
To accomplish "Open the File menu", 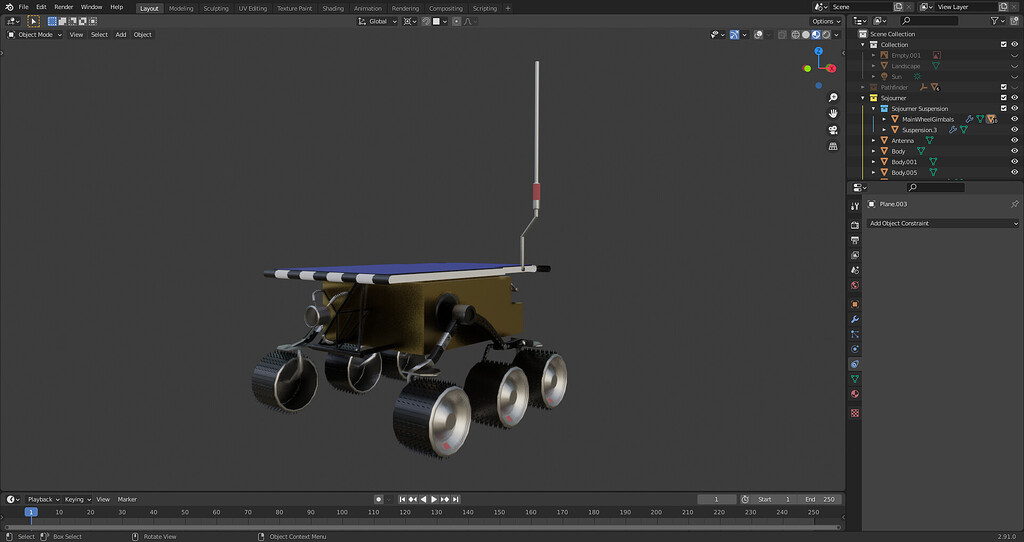I will tap(24, 7).
